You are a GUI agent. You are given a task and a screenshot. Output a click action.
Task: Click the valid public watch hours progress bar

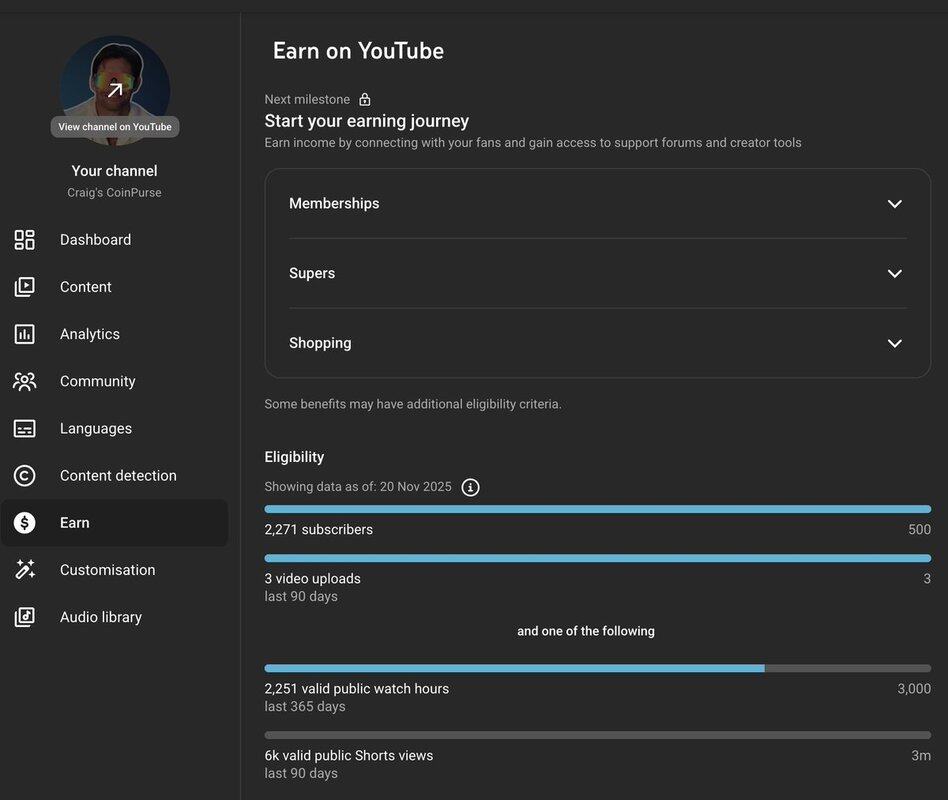[x=597, y=668]
